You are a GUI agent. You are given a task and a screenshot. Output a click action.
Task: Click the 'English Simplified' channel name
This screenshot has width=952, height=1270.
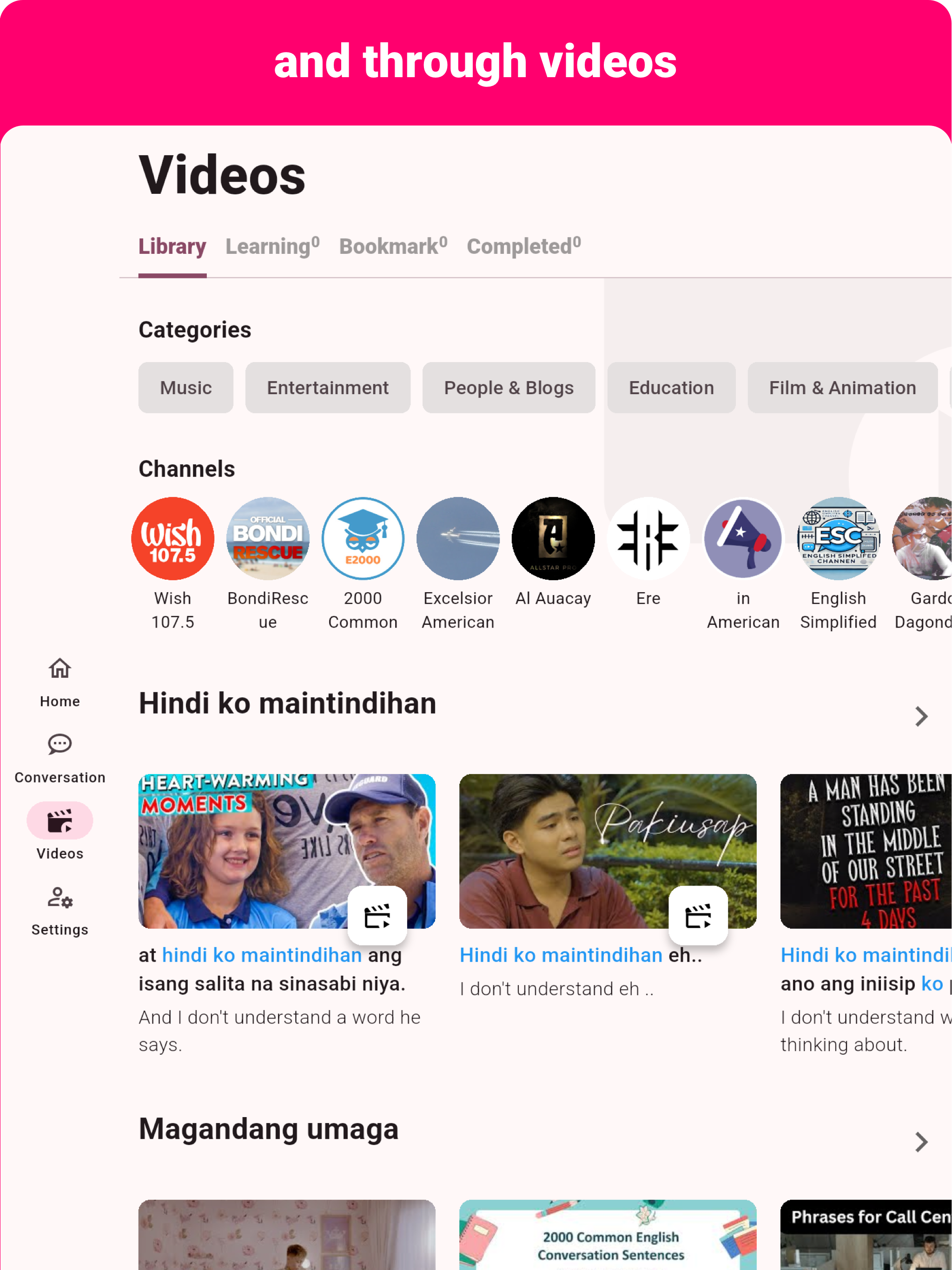838,610
